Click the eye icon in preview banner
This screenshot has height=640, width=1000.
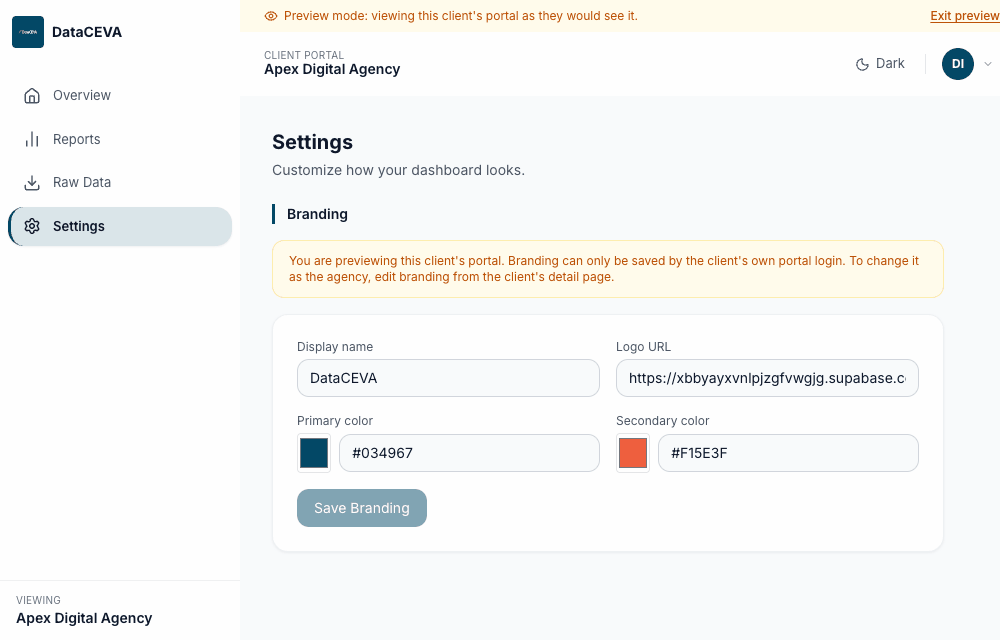(271, 16)
